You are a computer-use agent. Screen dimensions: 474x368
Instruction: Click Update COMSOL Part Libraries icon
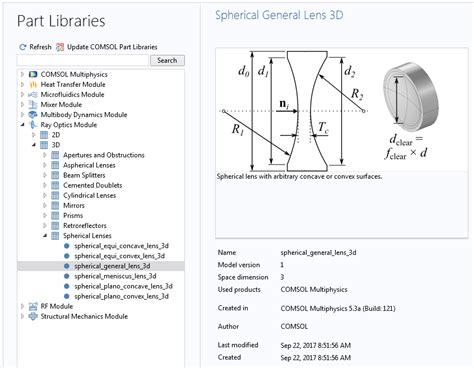tap(60, 47)
